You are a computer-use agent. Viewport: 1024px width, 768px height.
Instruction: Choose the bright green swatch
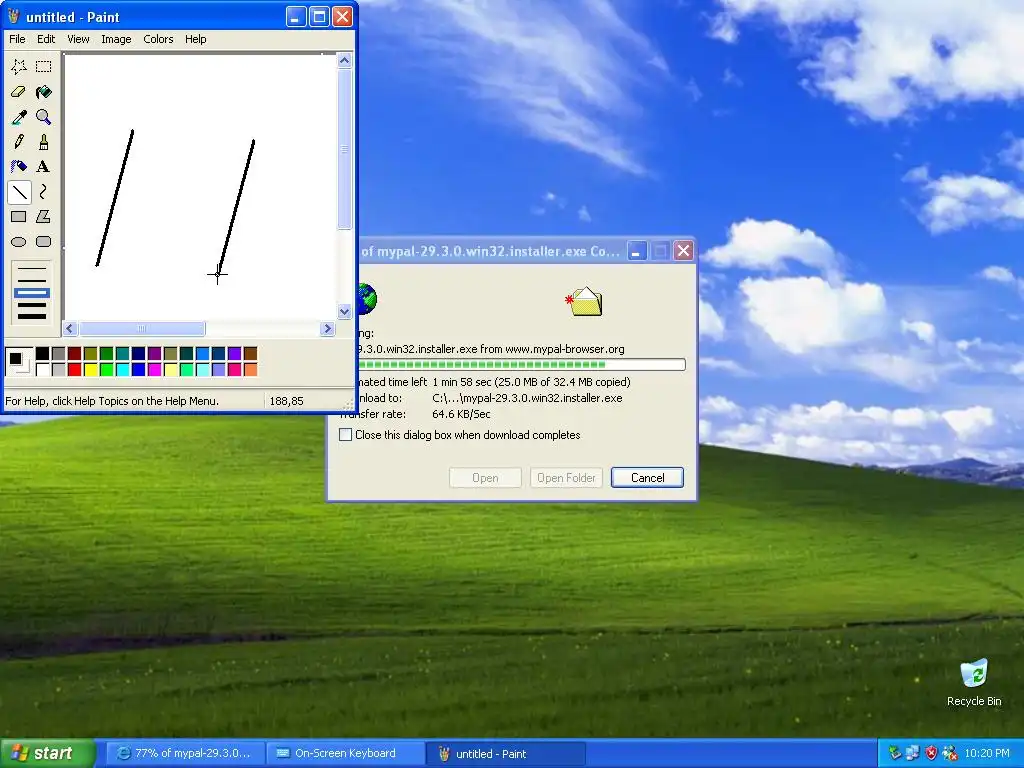[106, 370]
